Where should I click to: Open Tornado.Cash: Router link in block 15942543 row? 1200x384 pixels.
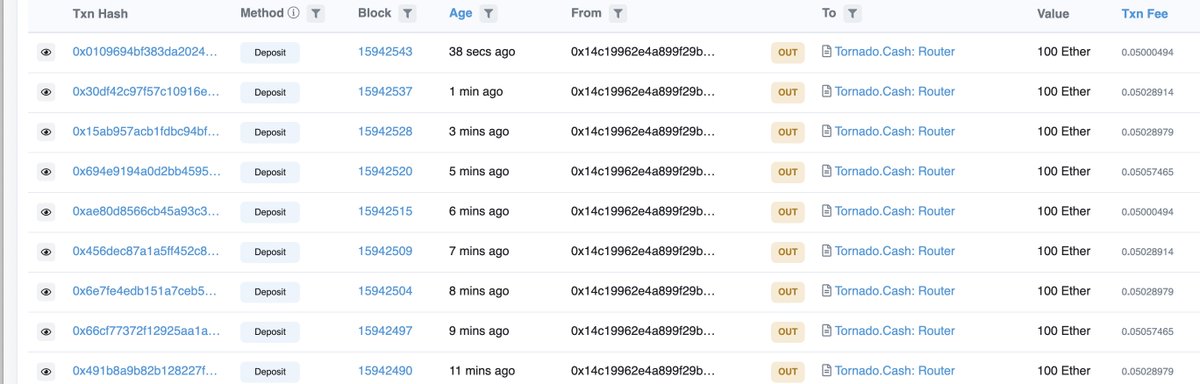pos(895,52)
